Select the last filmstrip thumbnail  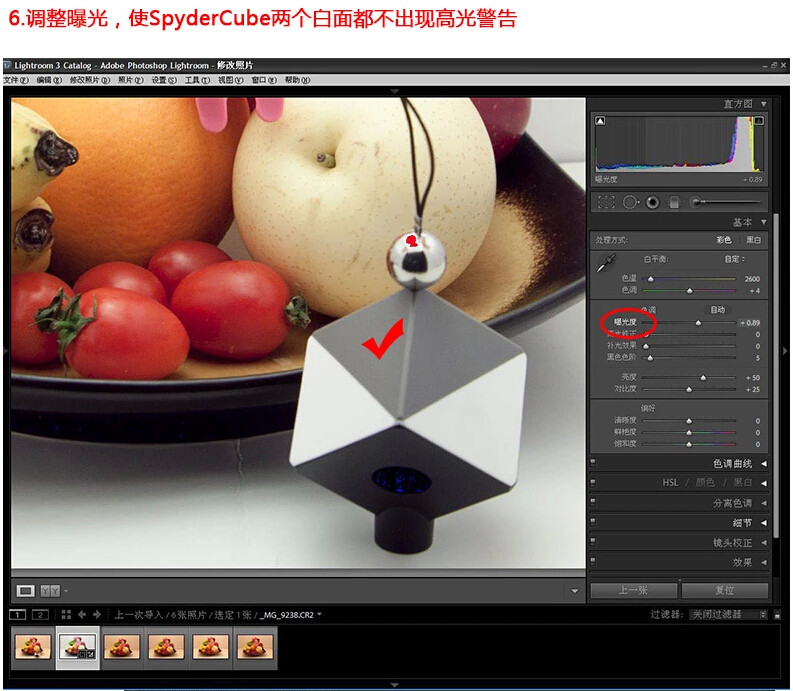[255, 647]
